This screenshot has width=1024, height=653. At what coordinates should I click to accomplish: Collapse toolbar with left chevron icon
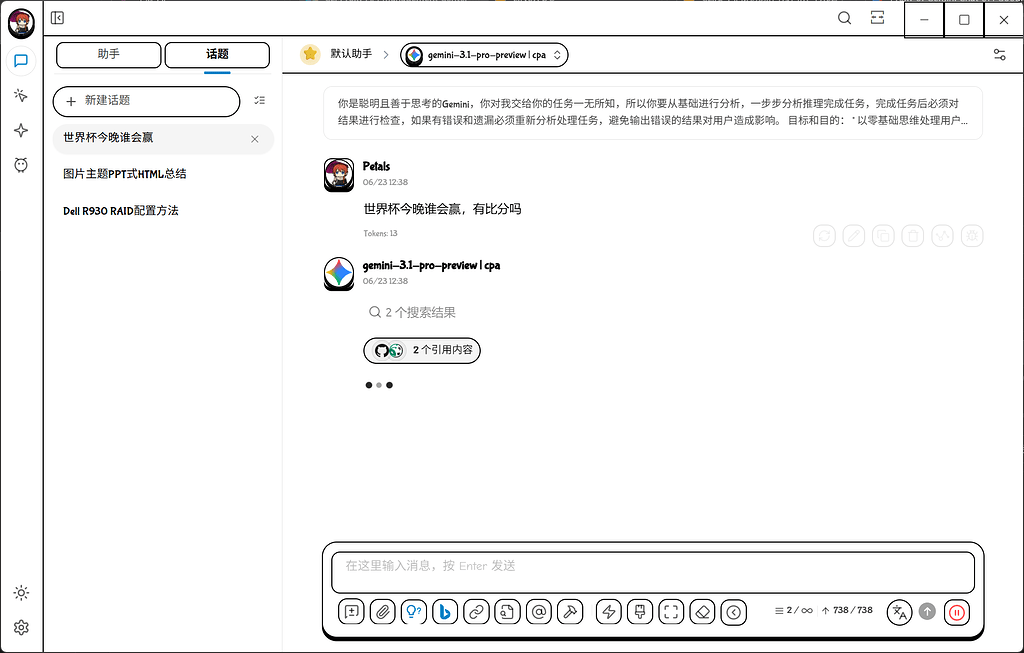tap(733, 613)
